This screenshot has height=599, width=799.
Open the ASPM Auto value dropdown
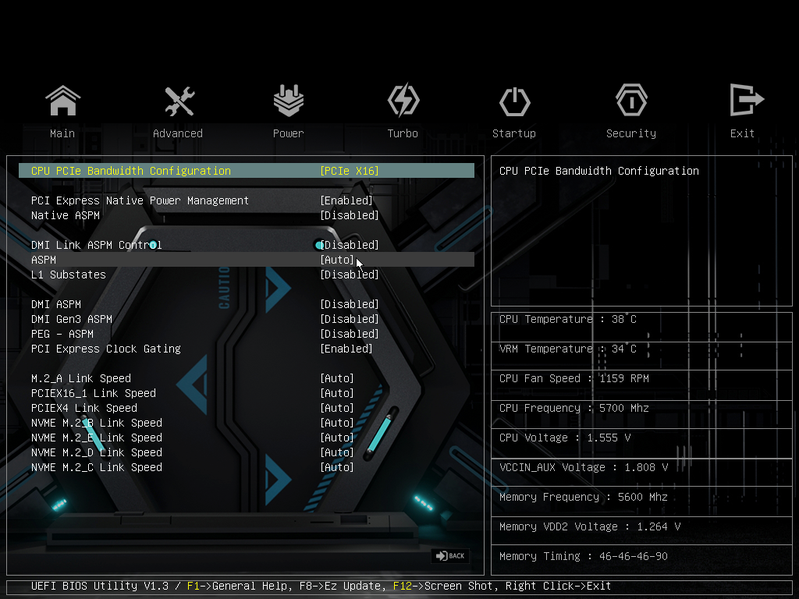click(x=337, y=260)
